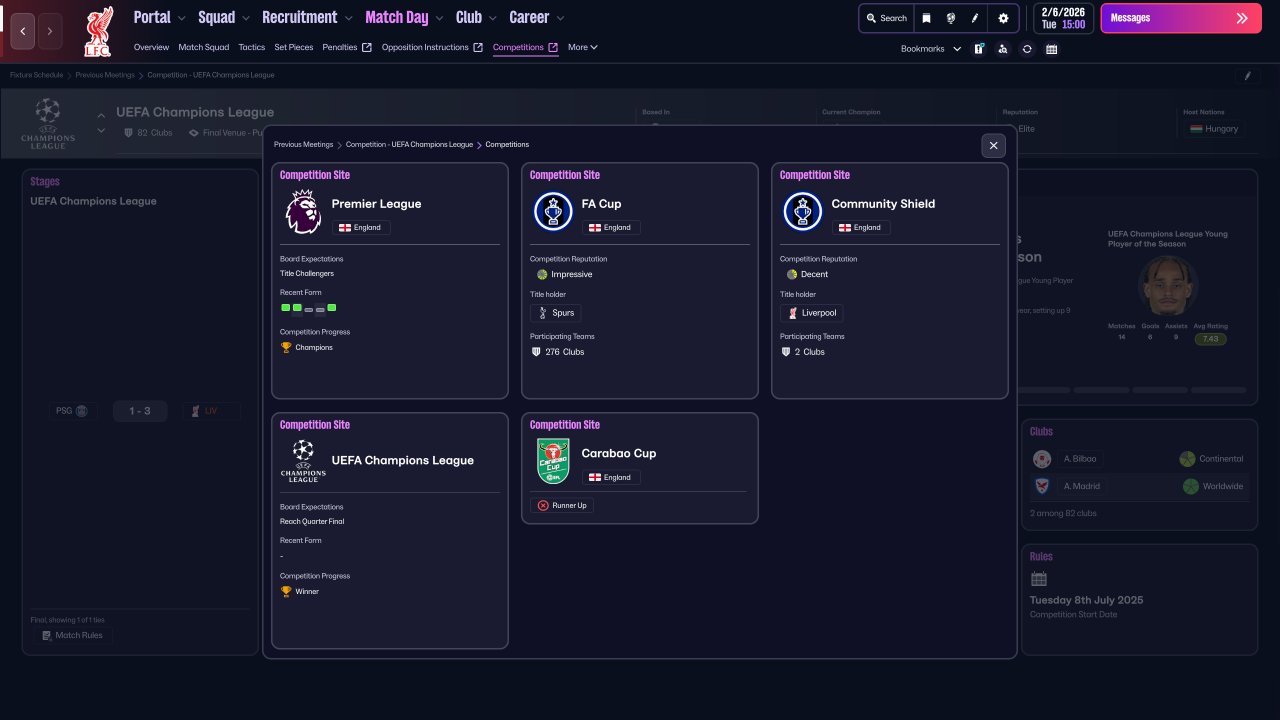The width and height of the screenshot is (1280, 720).
Task: Go back with the left arrow button
Action: (22, 31)
